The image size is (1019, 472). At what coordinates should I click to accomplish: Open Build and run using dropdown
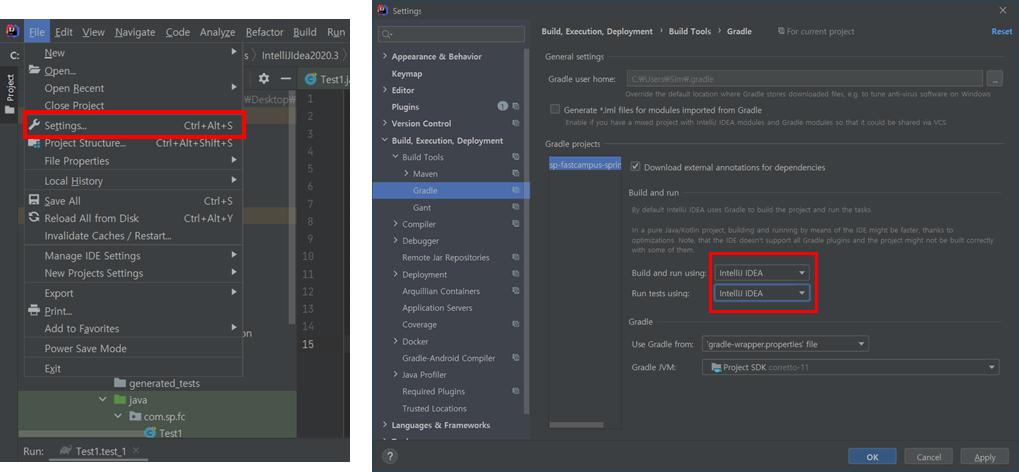click(x=762, y=272)
